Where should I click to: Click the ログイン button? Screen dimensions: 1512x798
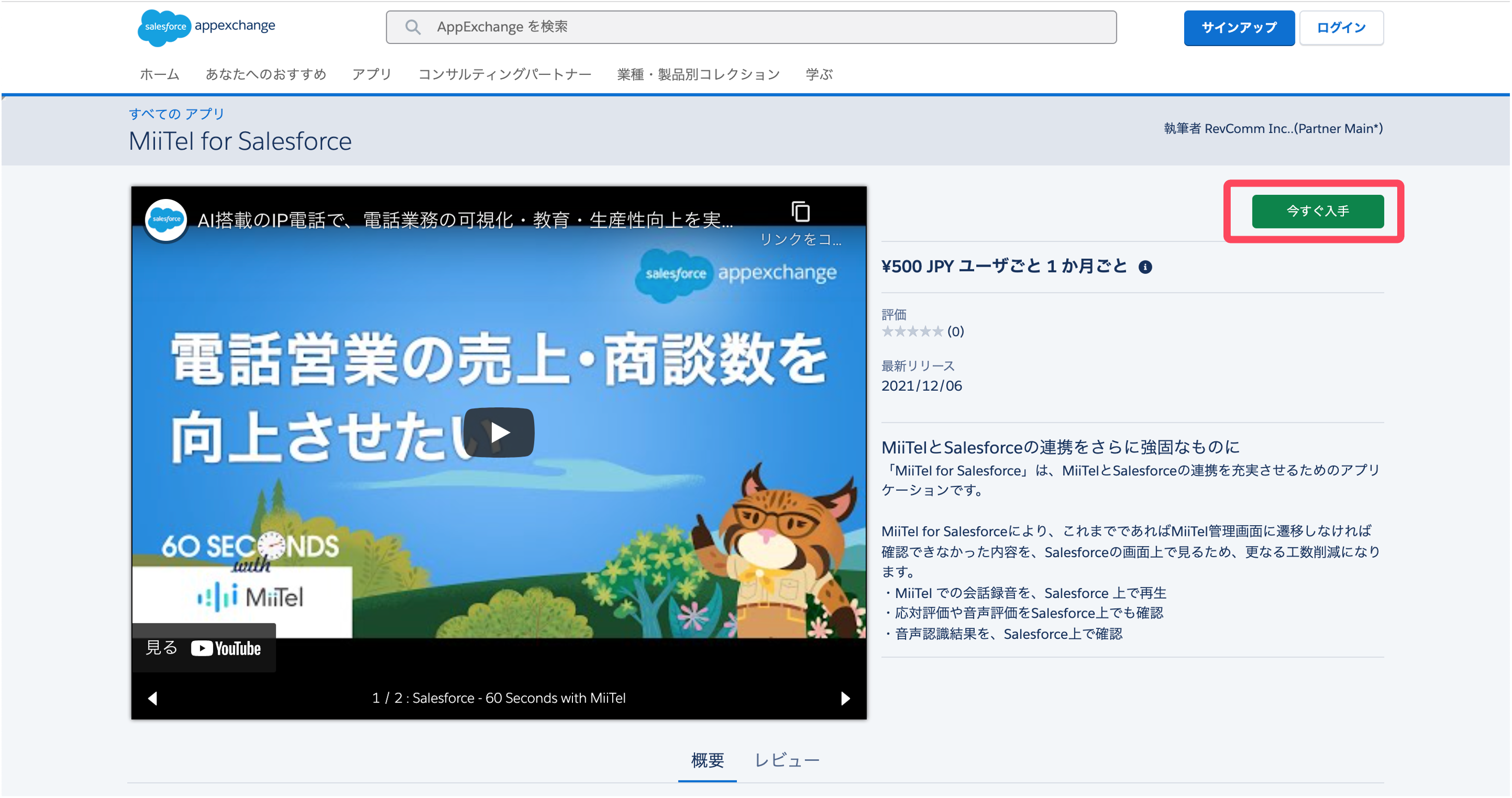point(1341,27)
